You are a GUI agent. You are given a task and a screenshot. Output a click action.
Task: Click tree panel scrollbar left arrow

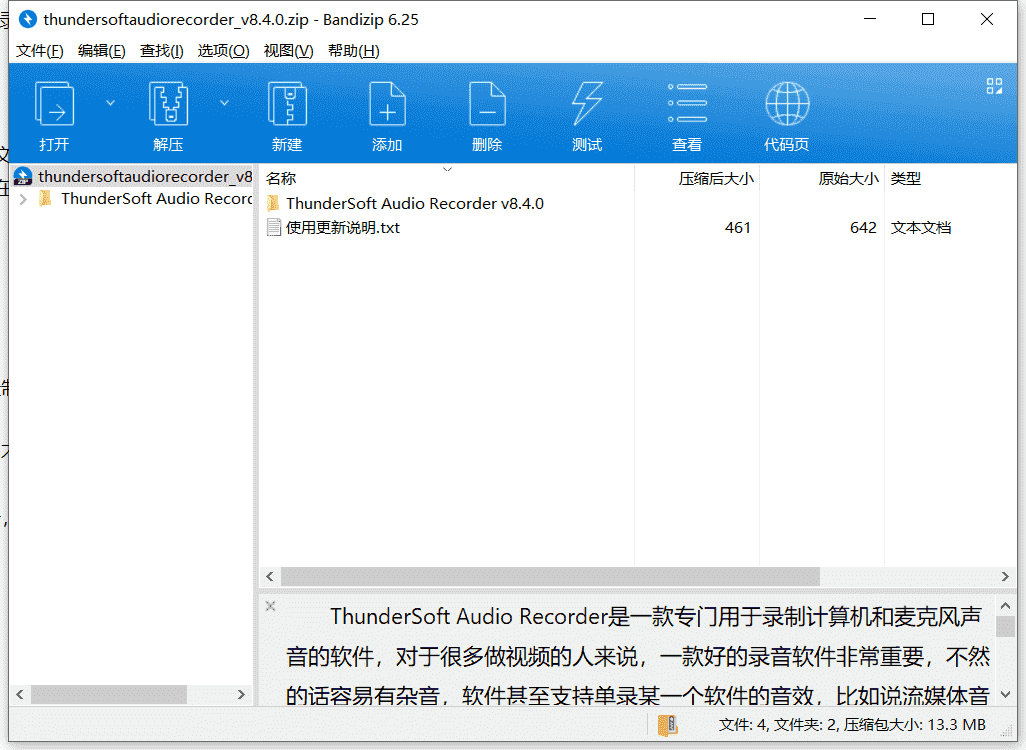pos(20,694)
